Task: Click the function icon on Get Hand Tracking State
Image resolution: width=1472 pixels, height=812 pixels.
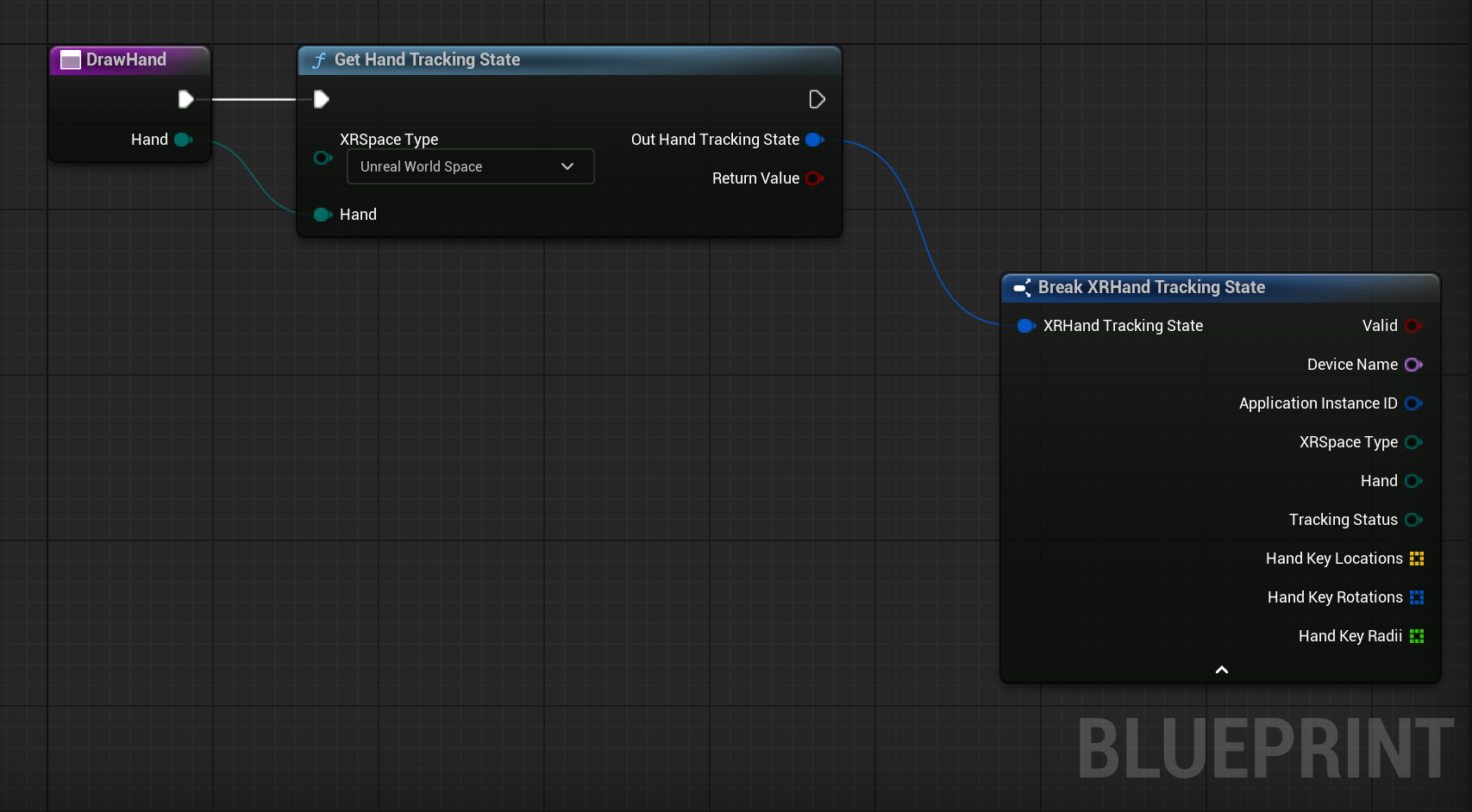Action: coord(318,59)
